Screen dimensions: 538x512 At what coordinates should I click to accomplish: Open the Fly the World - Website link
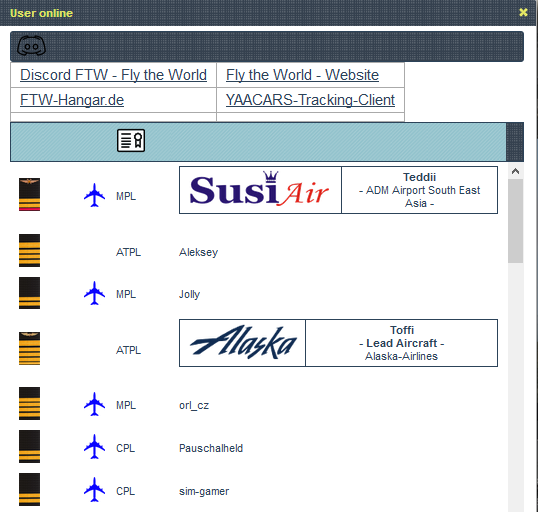(x=302, y=75)
